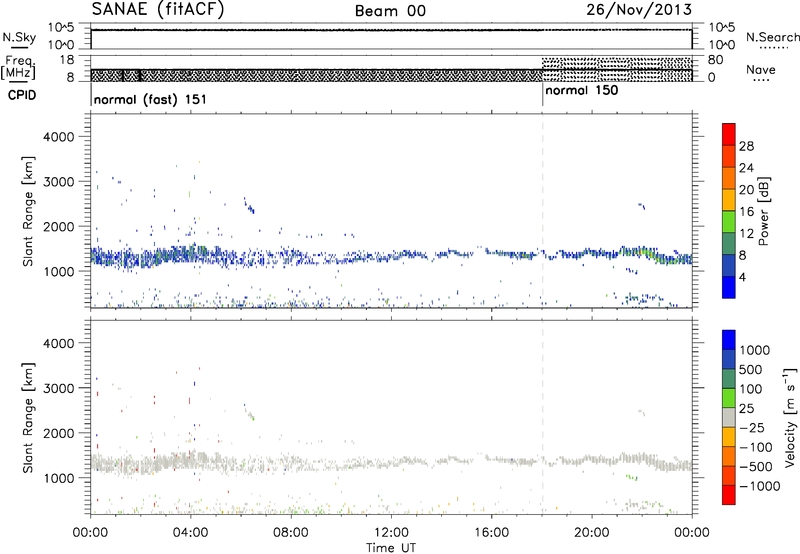
Task: Click the date 26/Nov/2013
Action: pyautogui.click(x=639, y=10)
